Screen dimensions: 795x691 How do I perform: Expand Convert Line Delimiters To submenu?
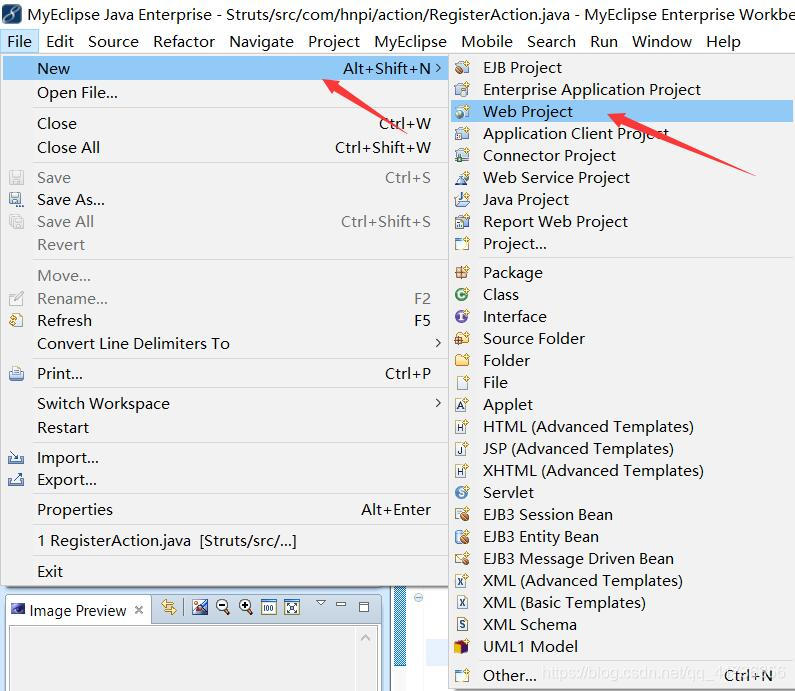438,343
